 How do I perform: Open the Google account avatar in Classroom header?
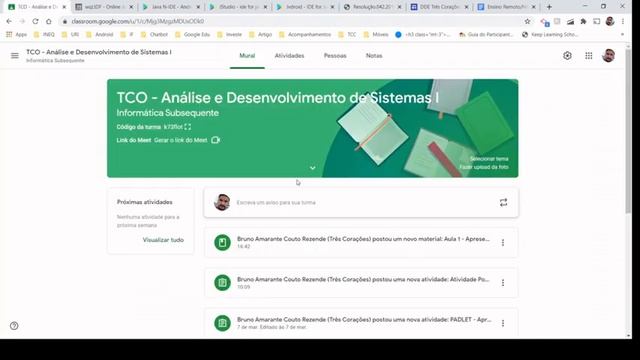[609, 56]
